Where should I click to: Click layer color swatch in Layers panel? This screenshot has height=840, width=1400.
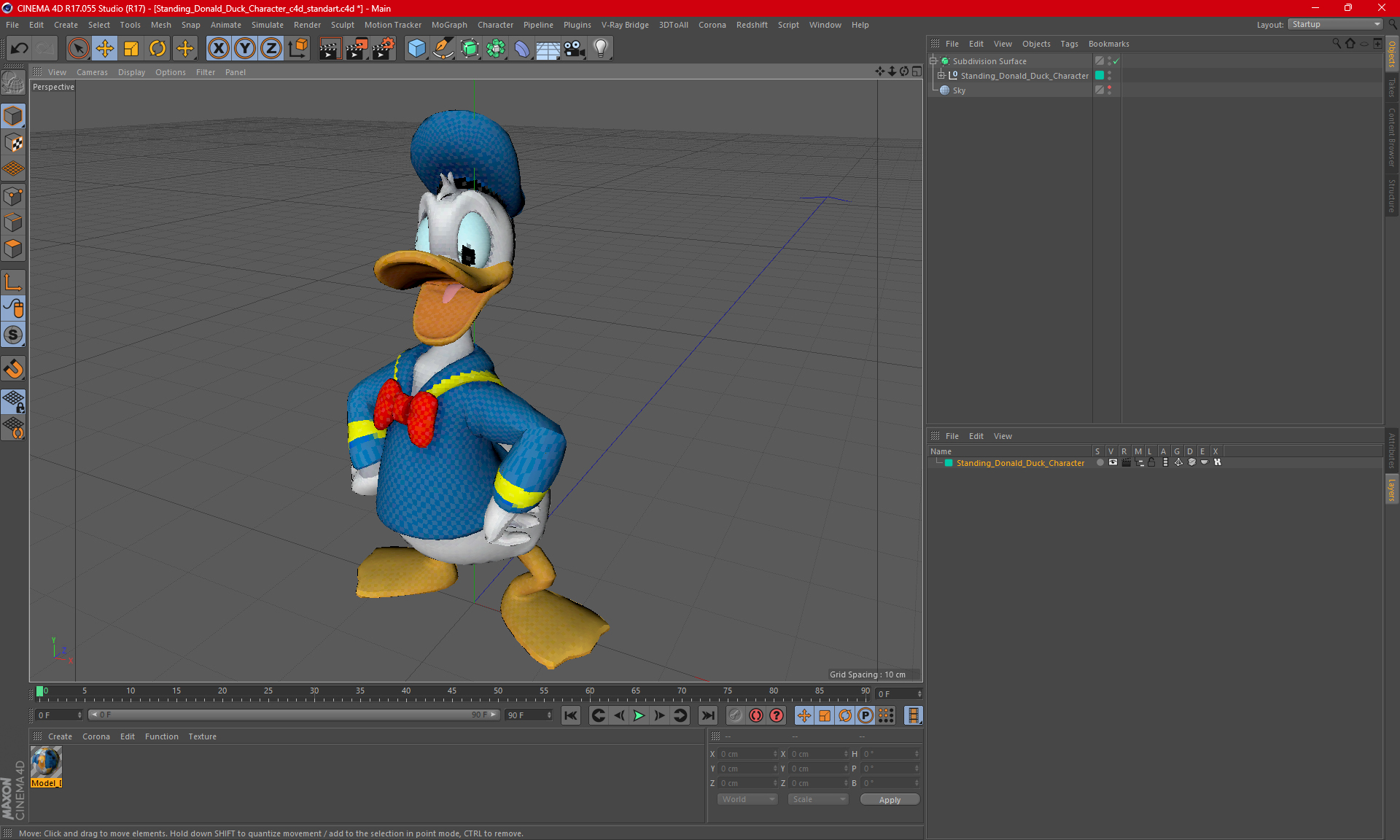point(949,463)
